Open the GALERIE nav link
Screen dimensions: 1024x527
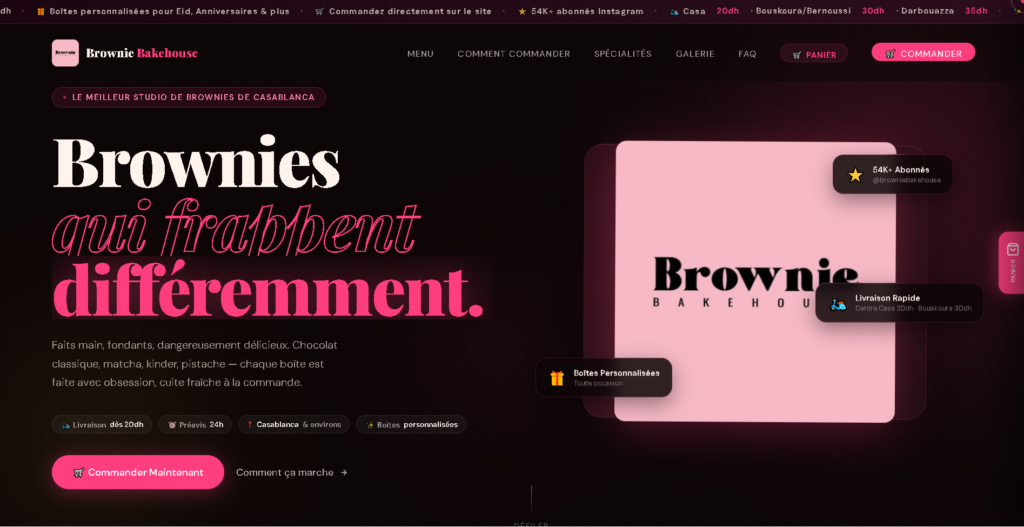pyautogui.click(x=695, y=54)
